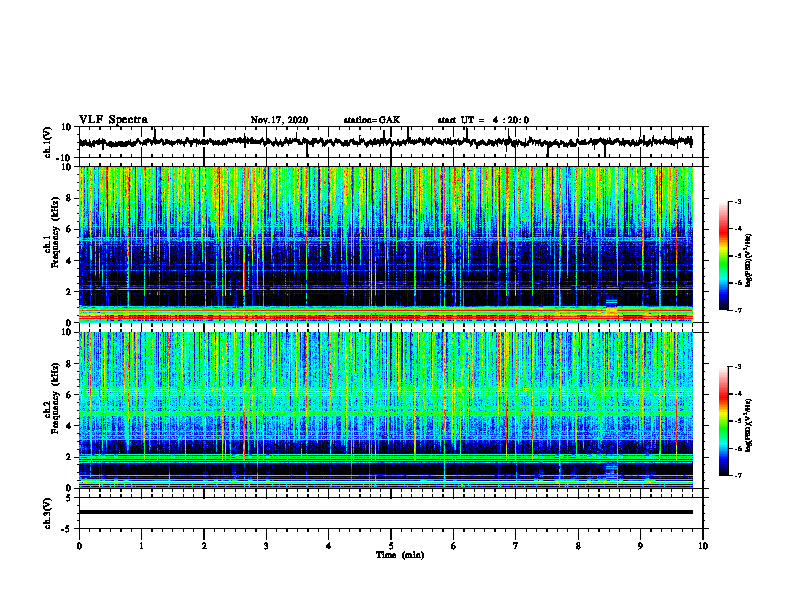Click the "-5" tick on ch.2 colorbar
The width and height of the screenshot is (792, 612).
(x=737, y=421)
